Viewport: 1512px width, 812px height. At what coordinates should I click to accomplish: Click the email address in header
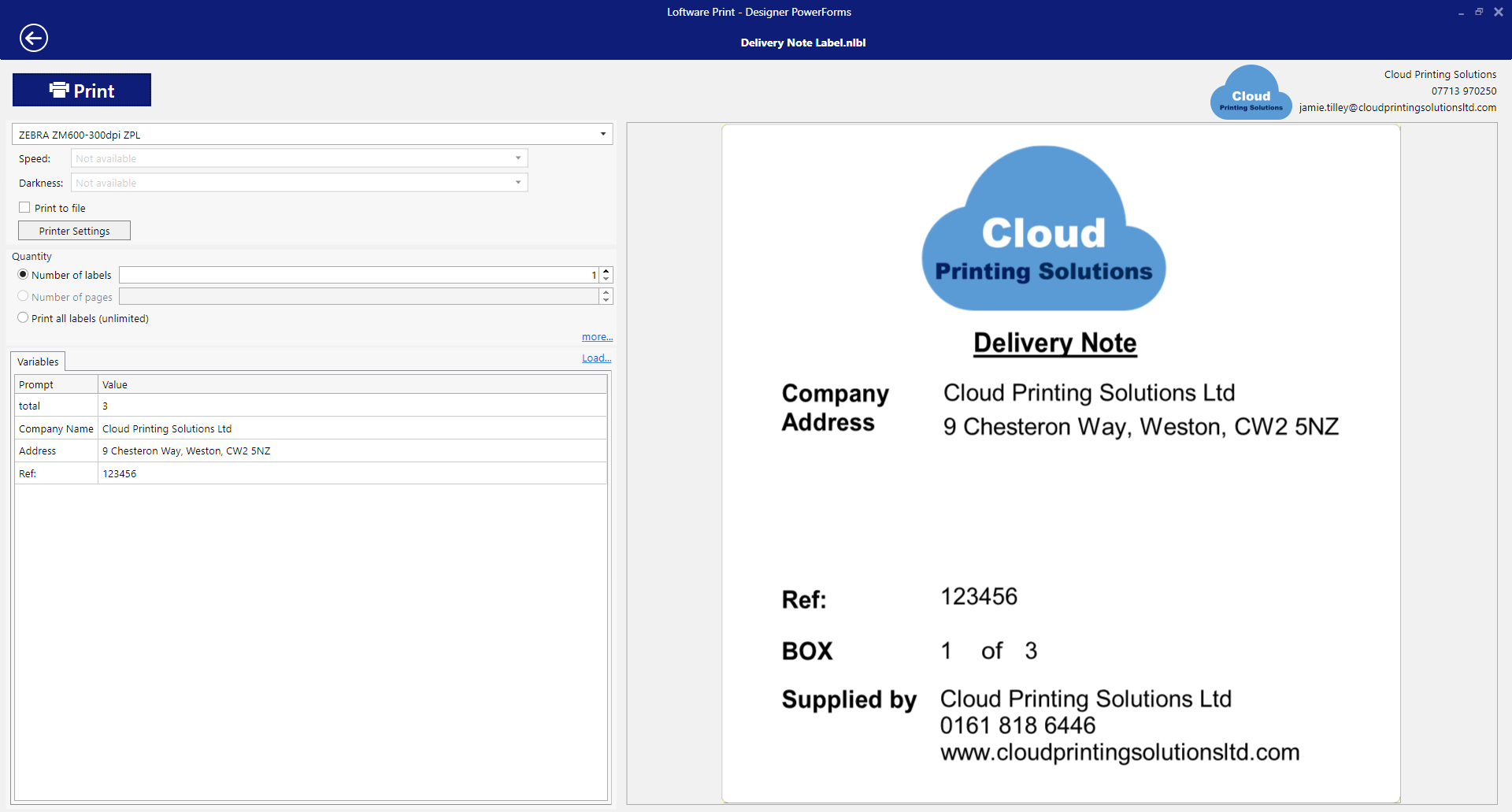pos(1398,107)
